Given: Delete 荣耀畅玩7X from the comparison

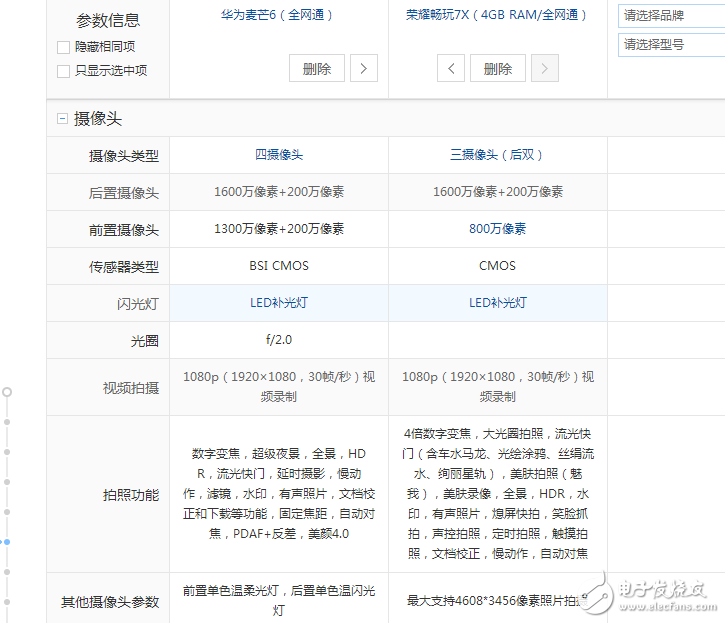Looking at the screenshot, I should point(498,68).
